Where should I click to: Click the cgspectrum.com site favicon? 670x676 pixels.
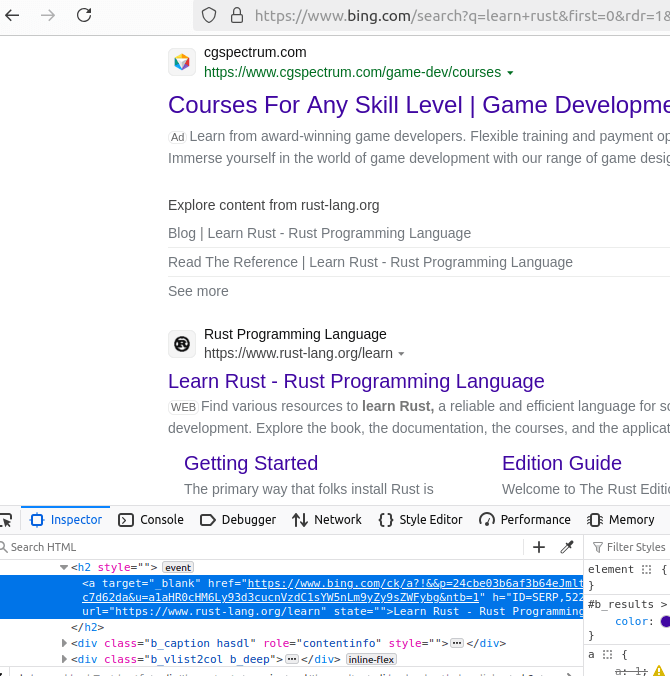(182, 62)
